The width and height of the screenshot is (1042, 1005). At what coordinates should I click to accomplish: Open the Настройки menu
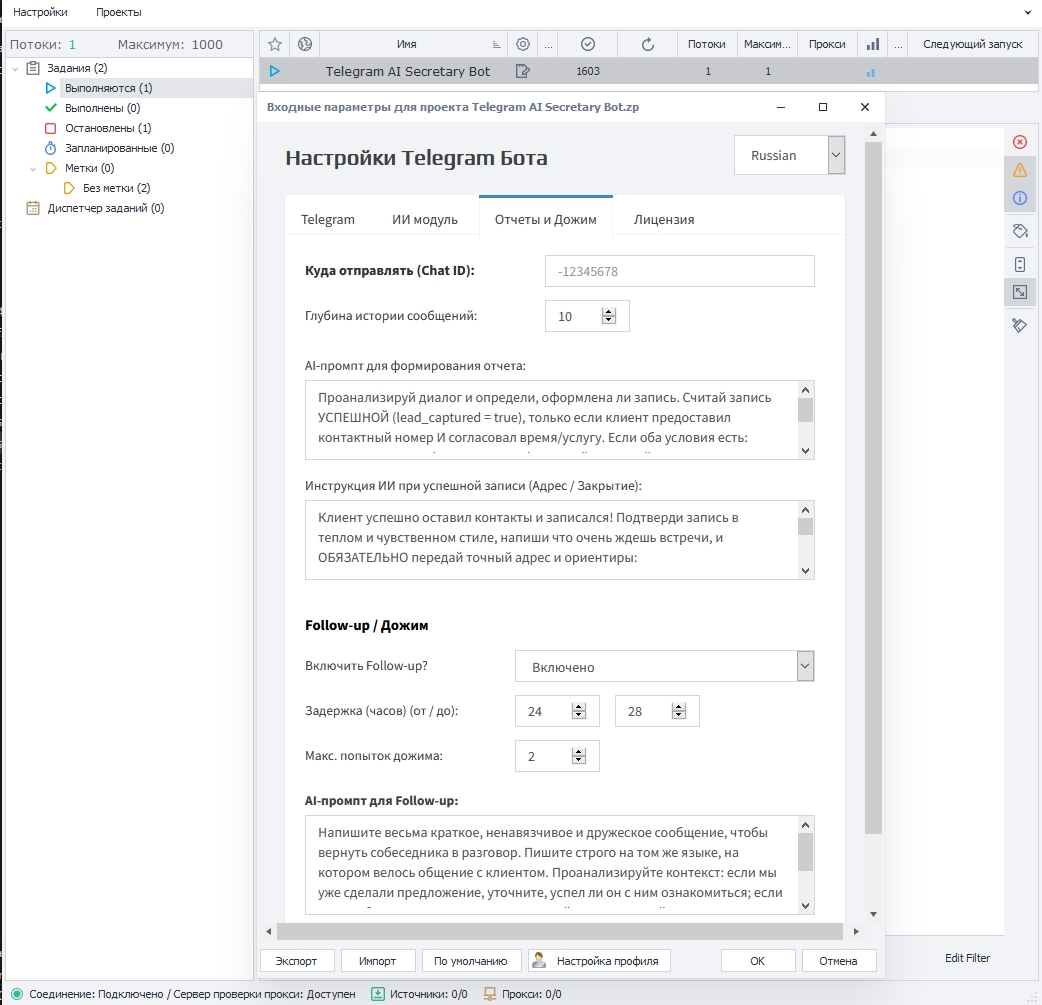(40, 12)
